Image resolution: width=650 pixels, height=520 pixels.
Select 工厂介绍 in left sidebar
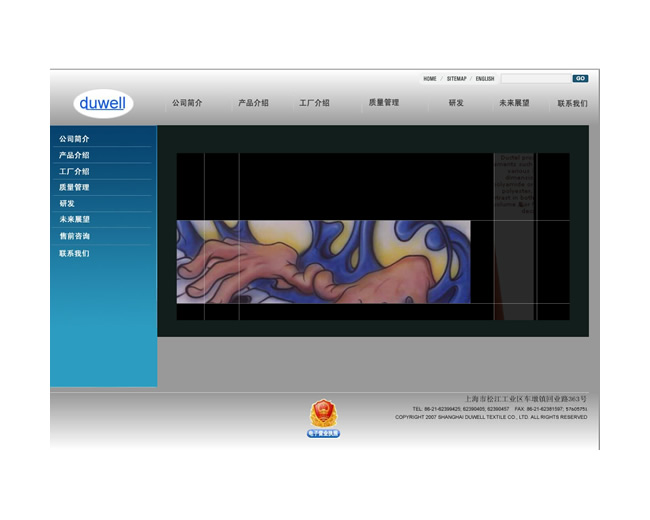[74, 171]
